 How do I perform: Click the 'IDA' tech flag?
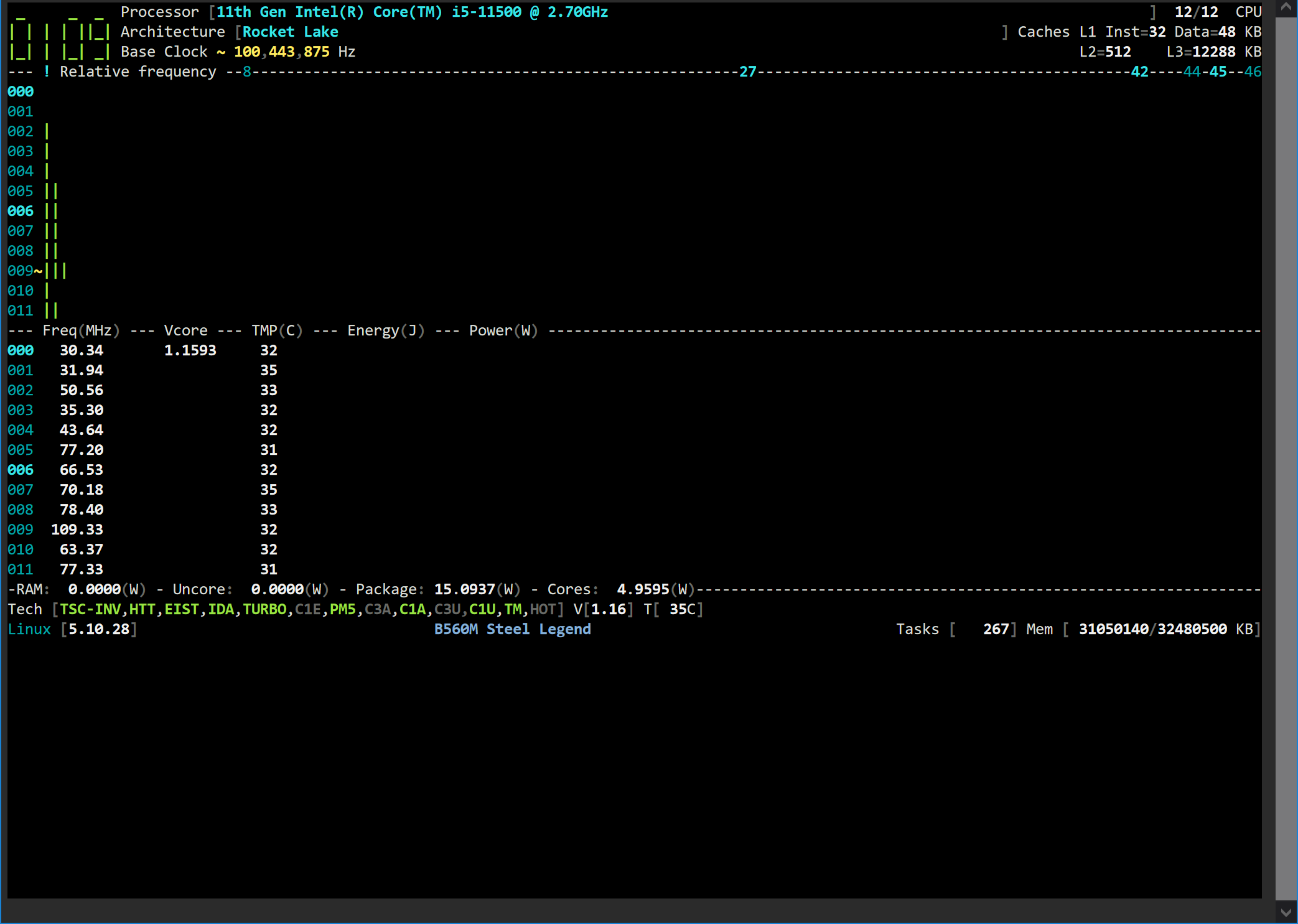pyautogui.click(x=221, y=609)
